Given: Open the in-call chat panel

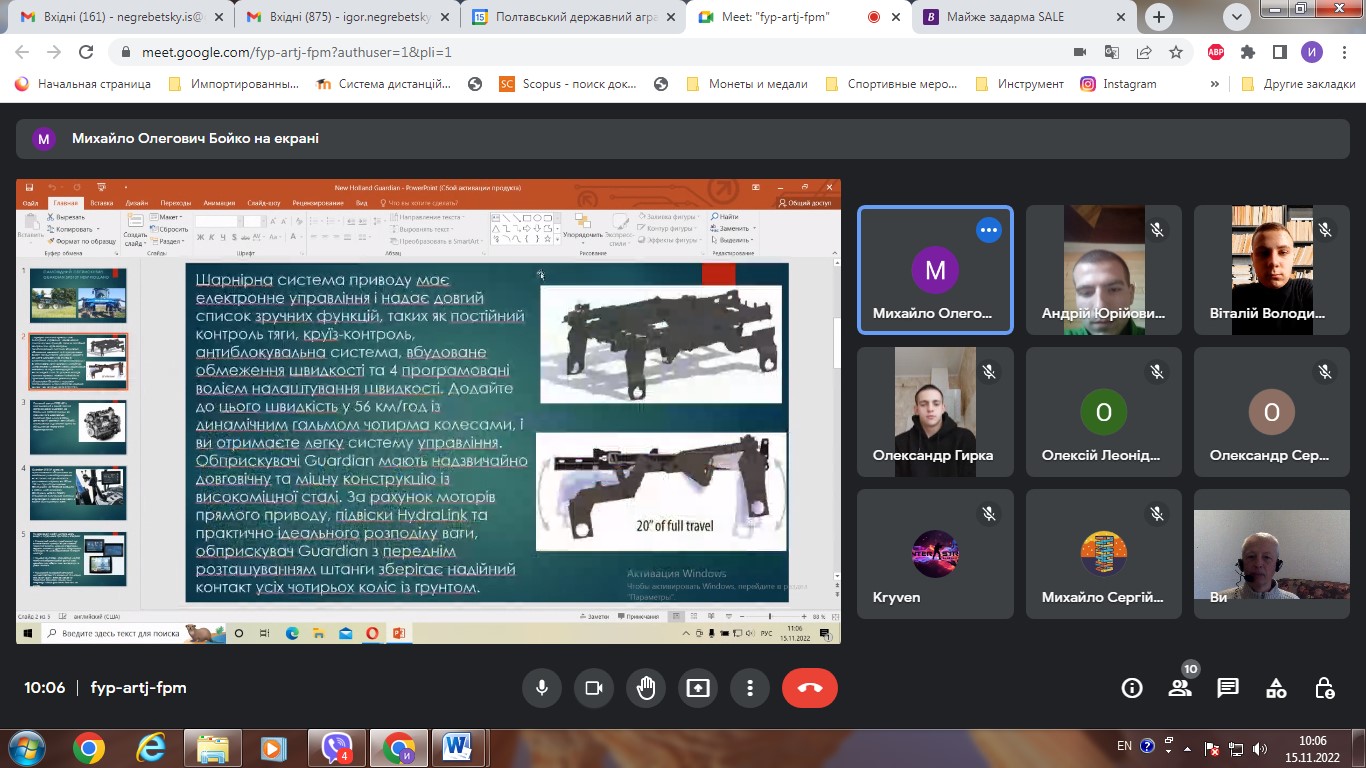Looking at the screenshot, I should pyautogui.click(x=1228, y=688).
